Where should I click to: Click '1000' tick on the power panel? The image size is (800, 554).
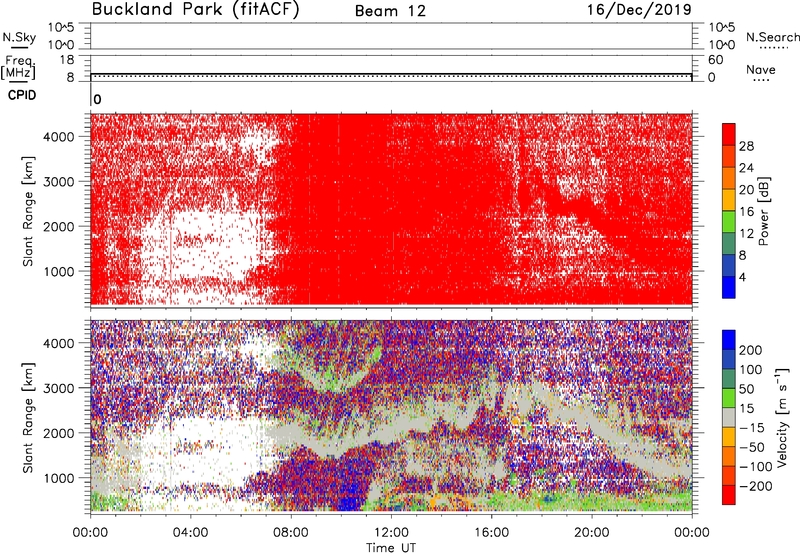[59, 271]
